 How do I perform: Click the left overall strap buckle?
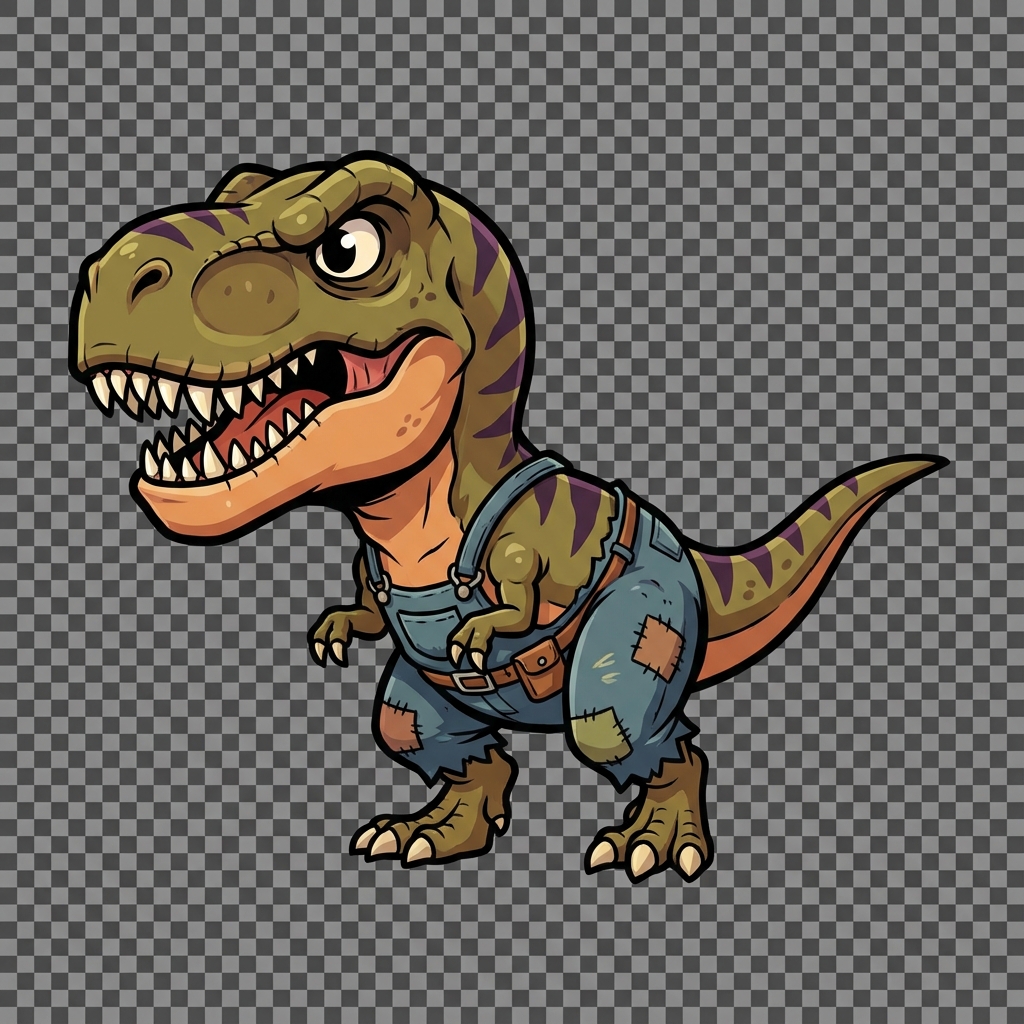coord(377,587)
